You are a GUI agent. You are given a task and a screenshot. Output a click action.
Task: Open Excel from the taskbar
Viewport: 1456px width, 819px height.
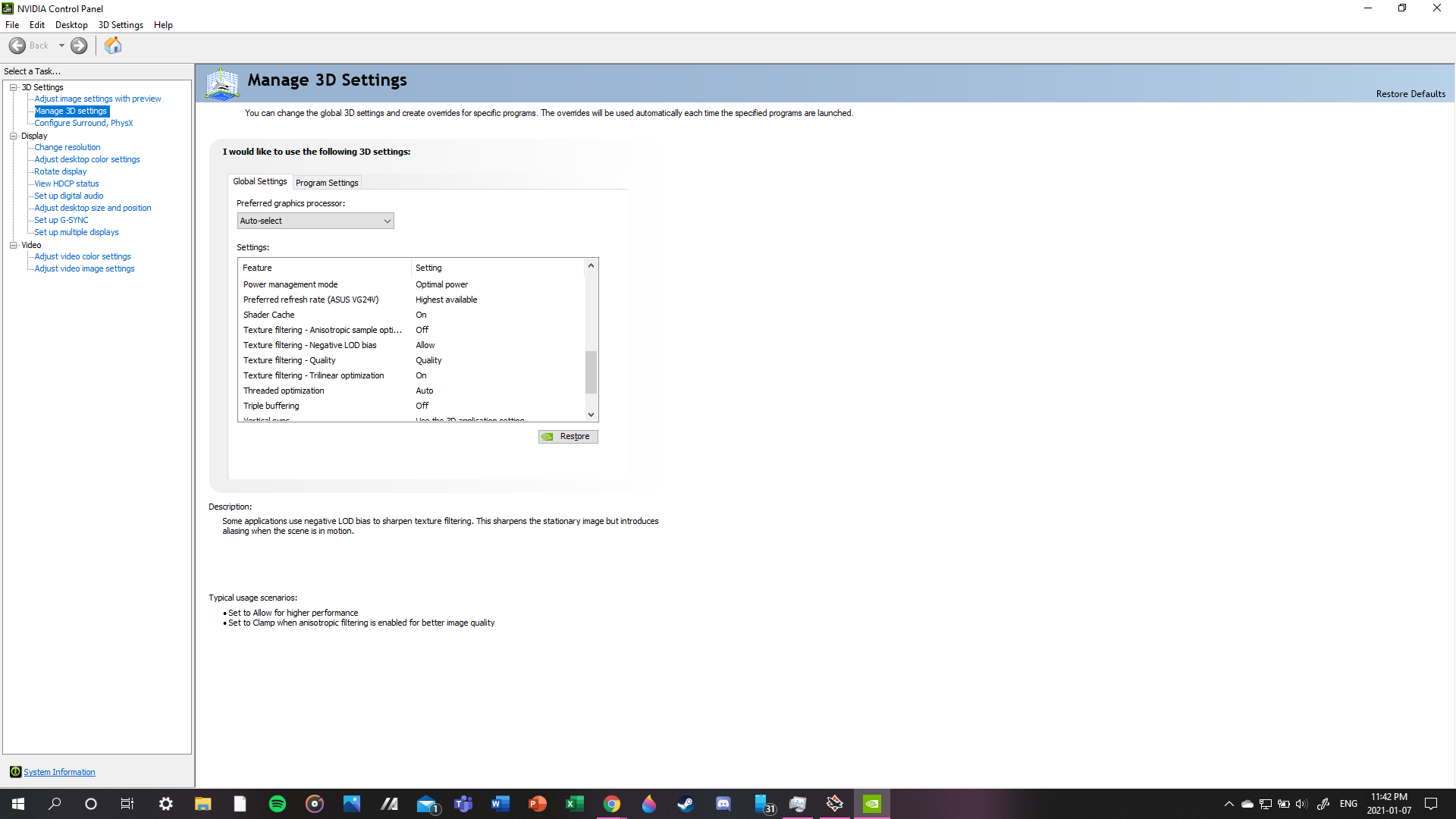[x=575, y=804]
